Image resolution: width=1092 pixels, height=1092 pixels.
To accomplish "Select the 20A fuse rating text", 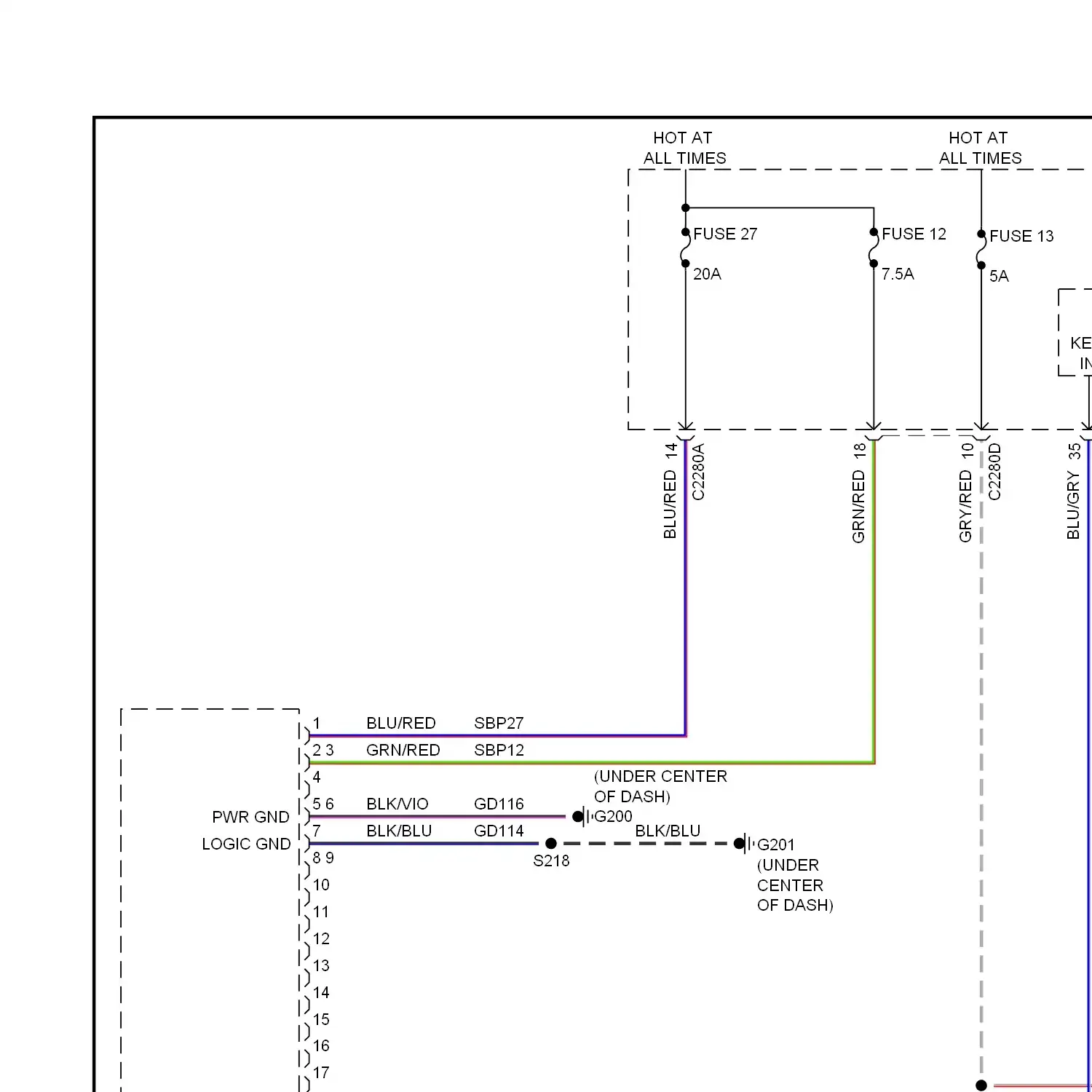I will [707, 274].
